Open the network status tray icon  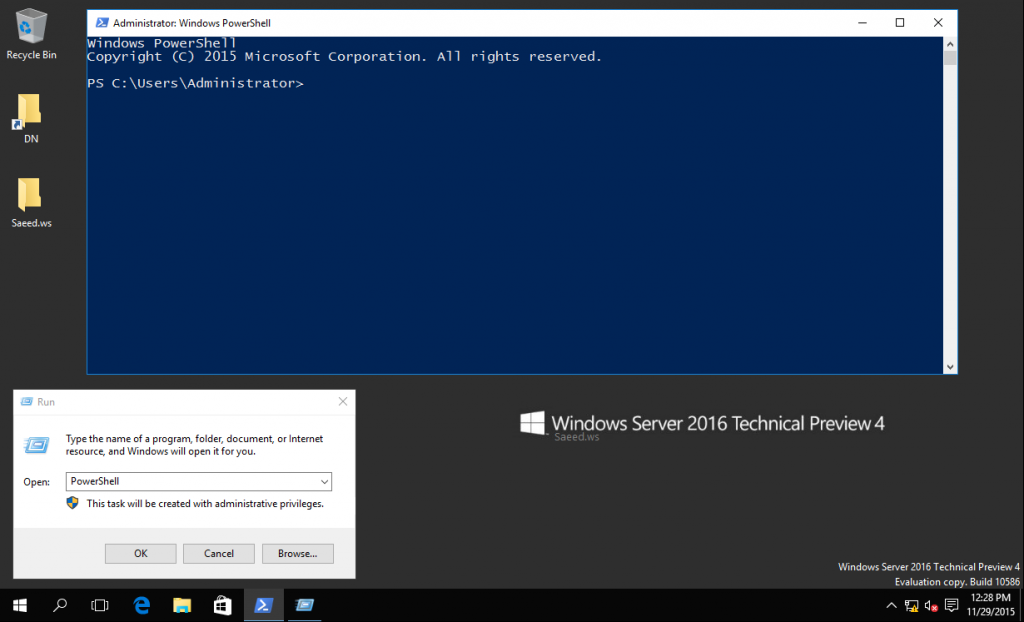tap(912, 606)
